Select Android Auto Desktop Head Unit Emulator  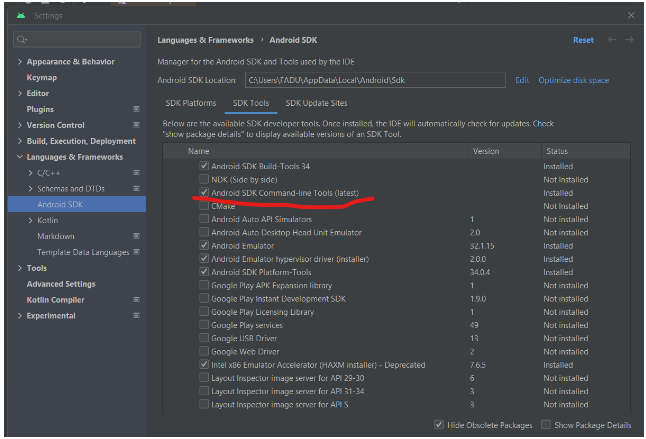click(286, 232)
